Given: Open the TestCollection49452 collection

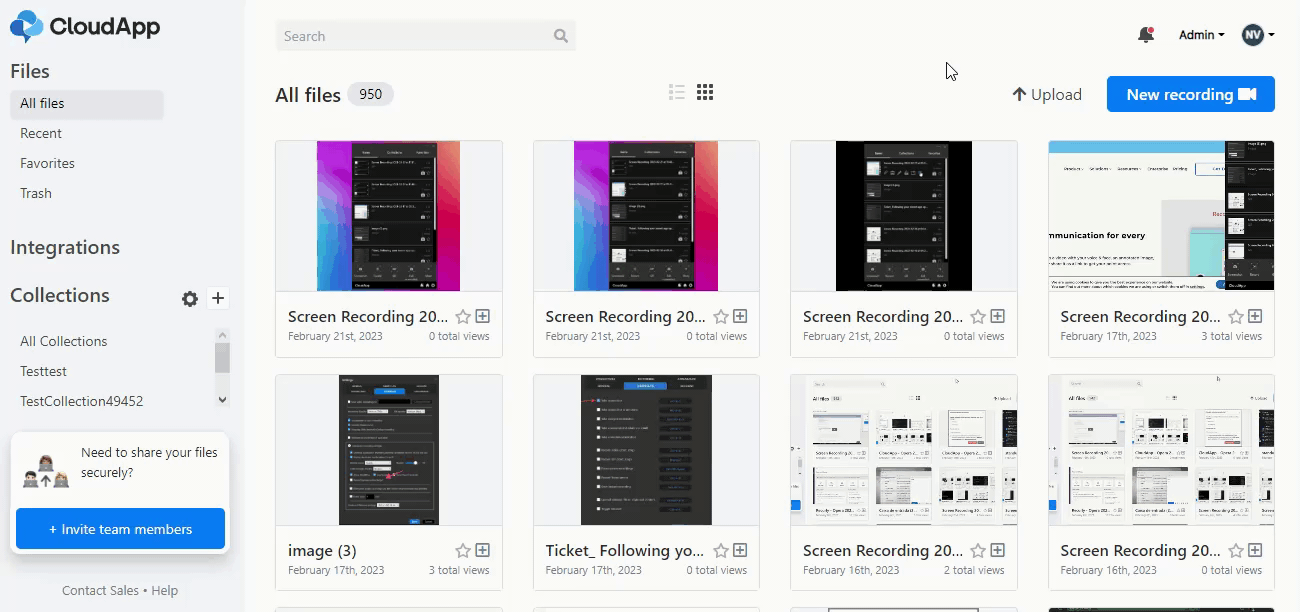Looking at the screenshot, I should pyautogui.click(x=82, y=401).
